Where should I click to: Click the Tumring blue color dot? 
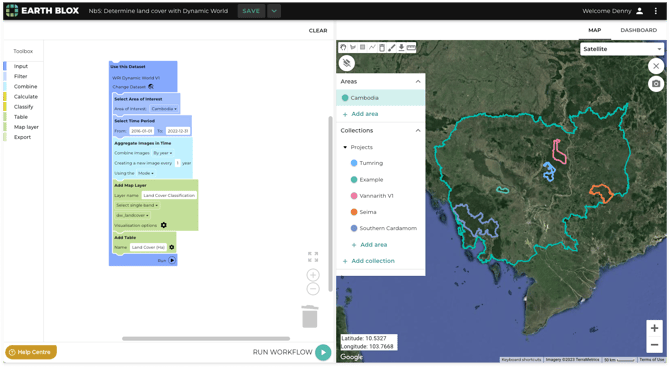coord(354,163)
